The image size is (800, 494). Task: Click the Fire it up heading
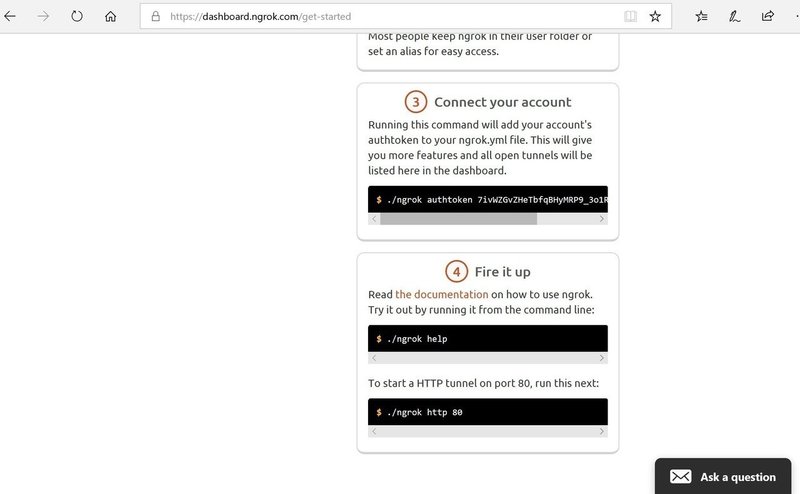point(503,272)
